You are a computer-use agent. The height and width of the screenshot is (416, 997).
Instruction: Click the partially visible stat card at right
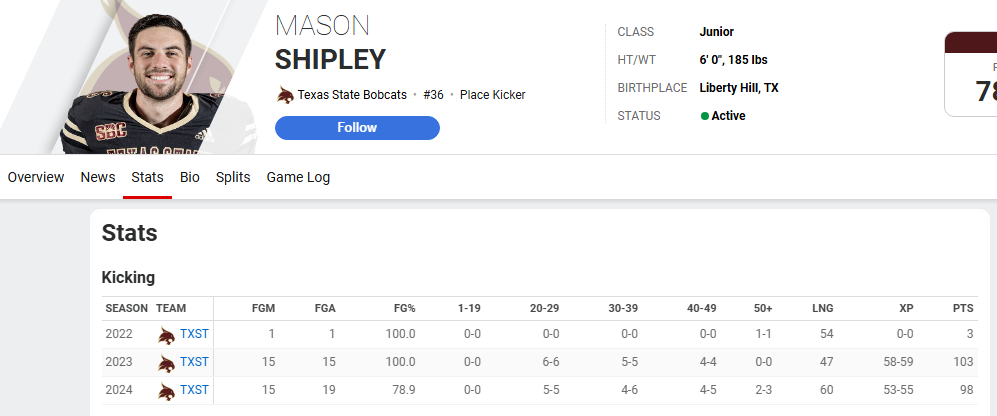coord(971,74)
